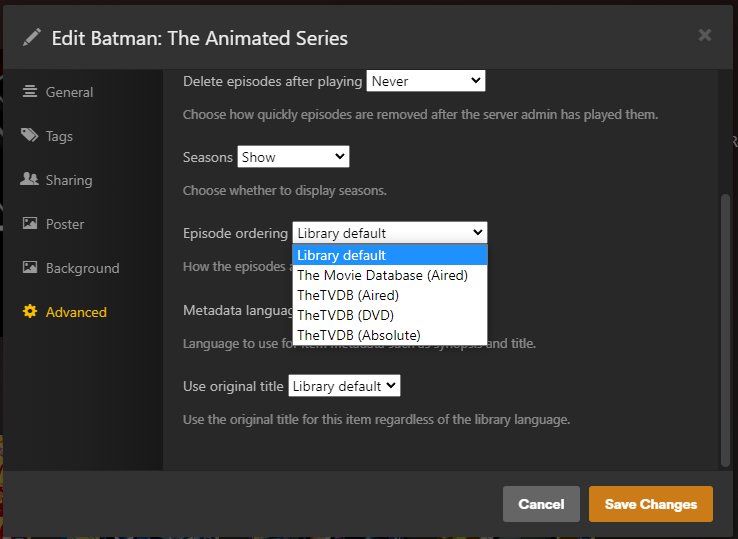Click the settings panel vertical scrollbar
Screen dimensions: 738x539
point(725,330)
